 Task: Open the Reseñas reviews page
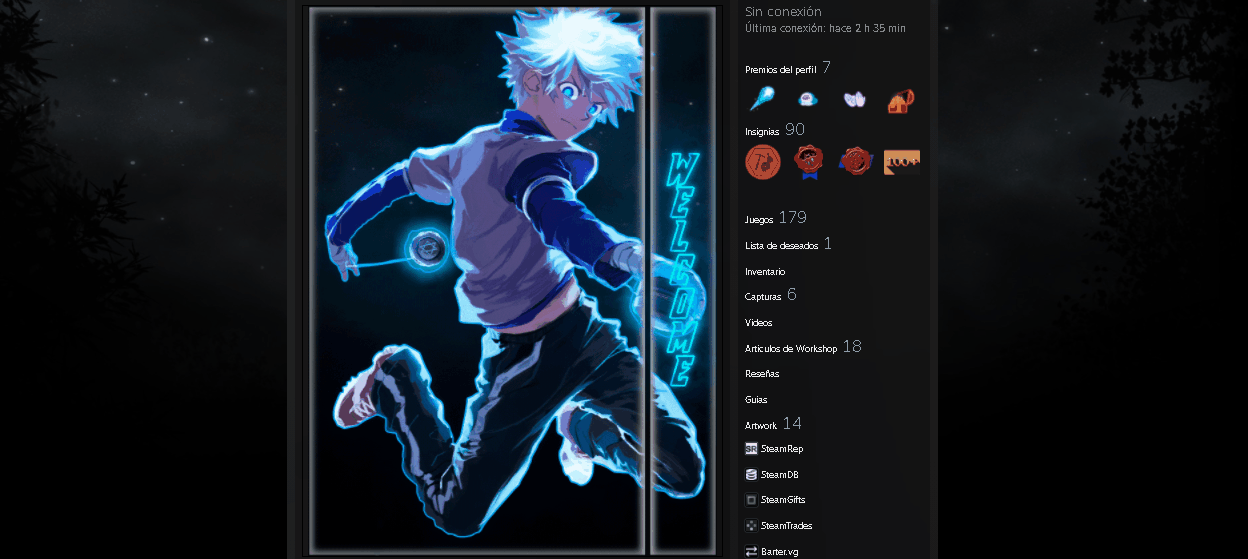pyautogui.click(x=762, y=374)
